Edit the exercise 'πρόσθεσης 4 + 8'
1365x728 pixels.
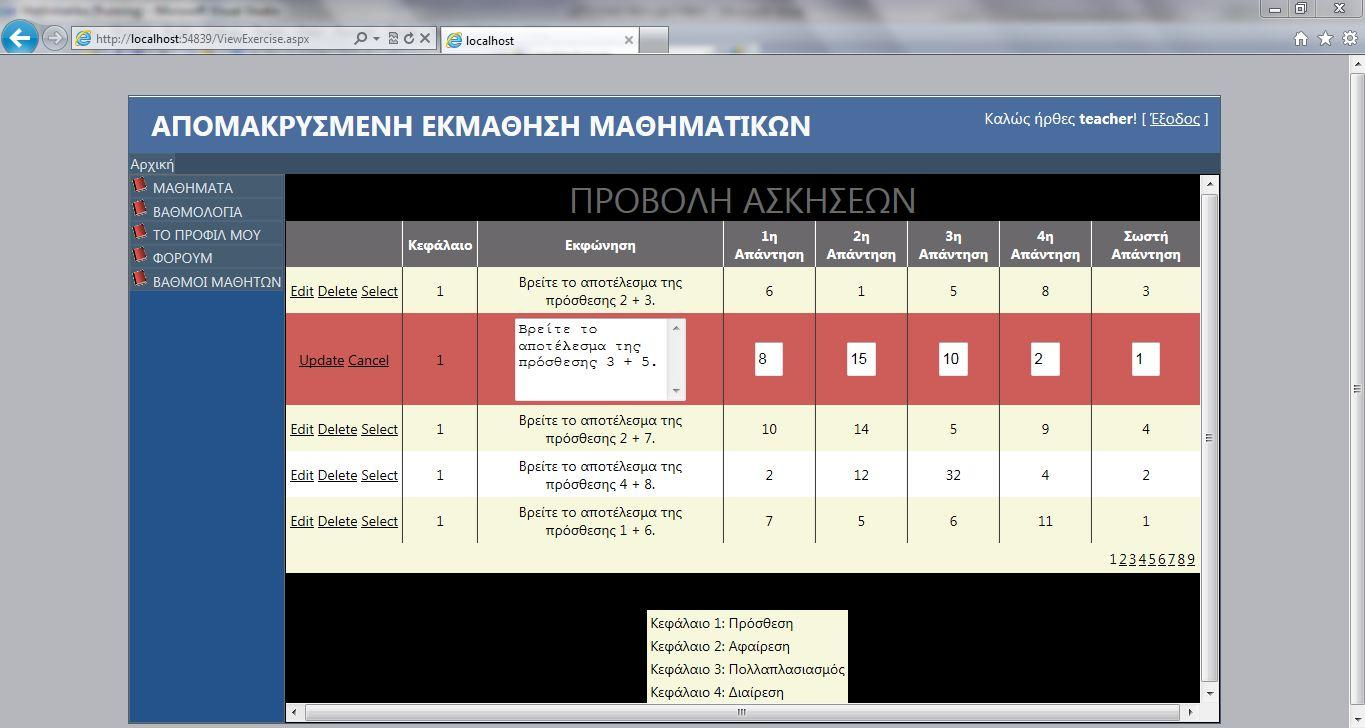(302, 475)
